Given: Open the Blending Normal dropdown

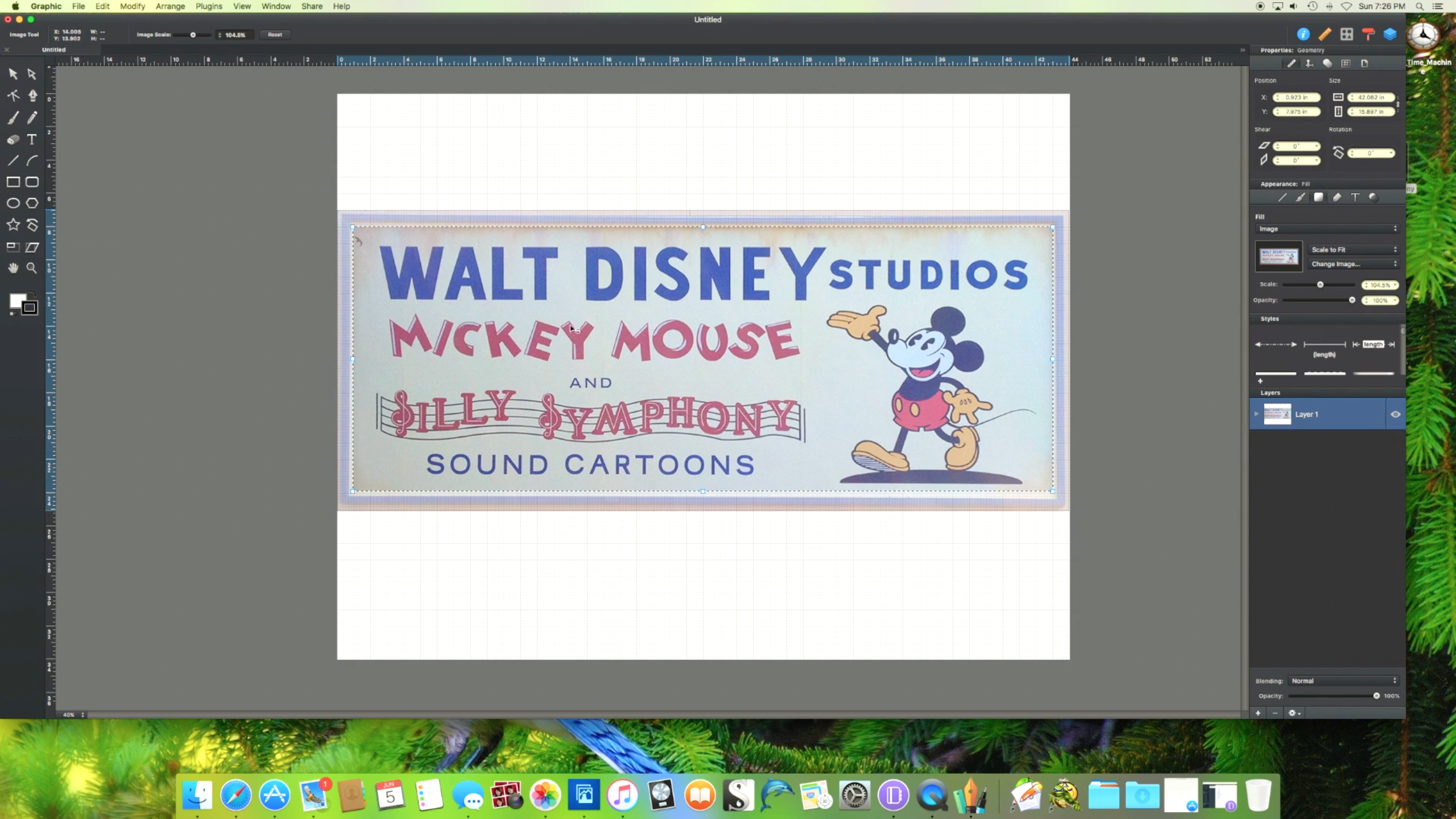Looking at the screenshot, I should point(1343,681).
